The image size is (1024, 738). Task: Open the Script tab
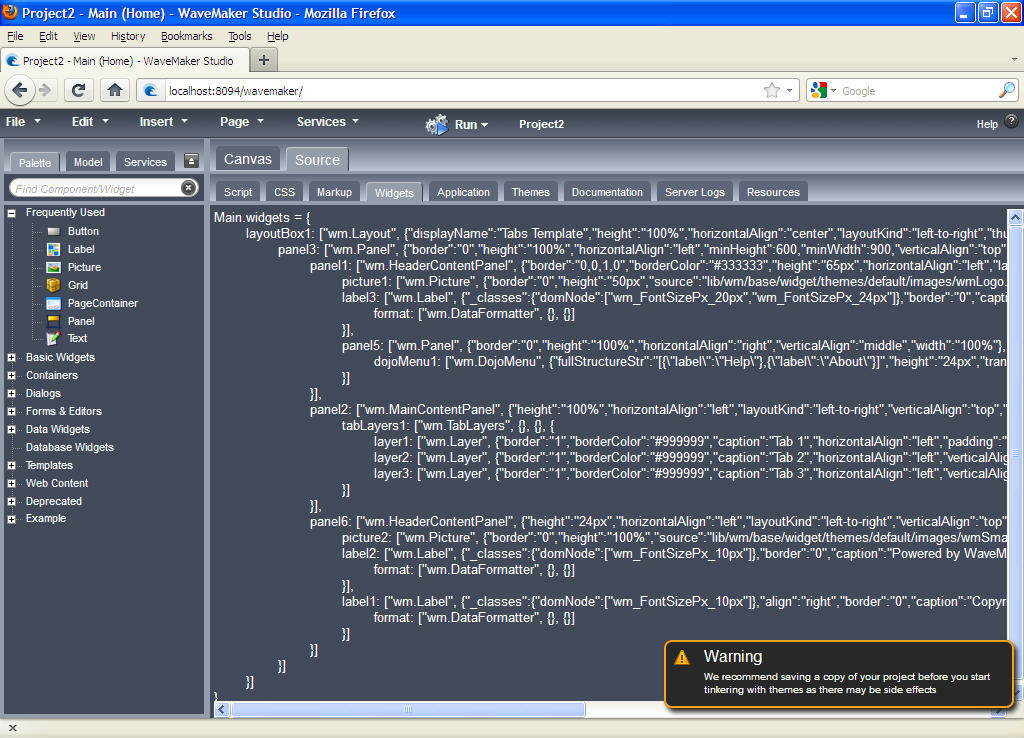tap(238, 192)
